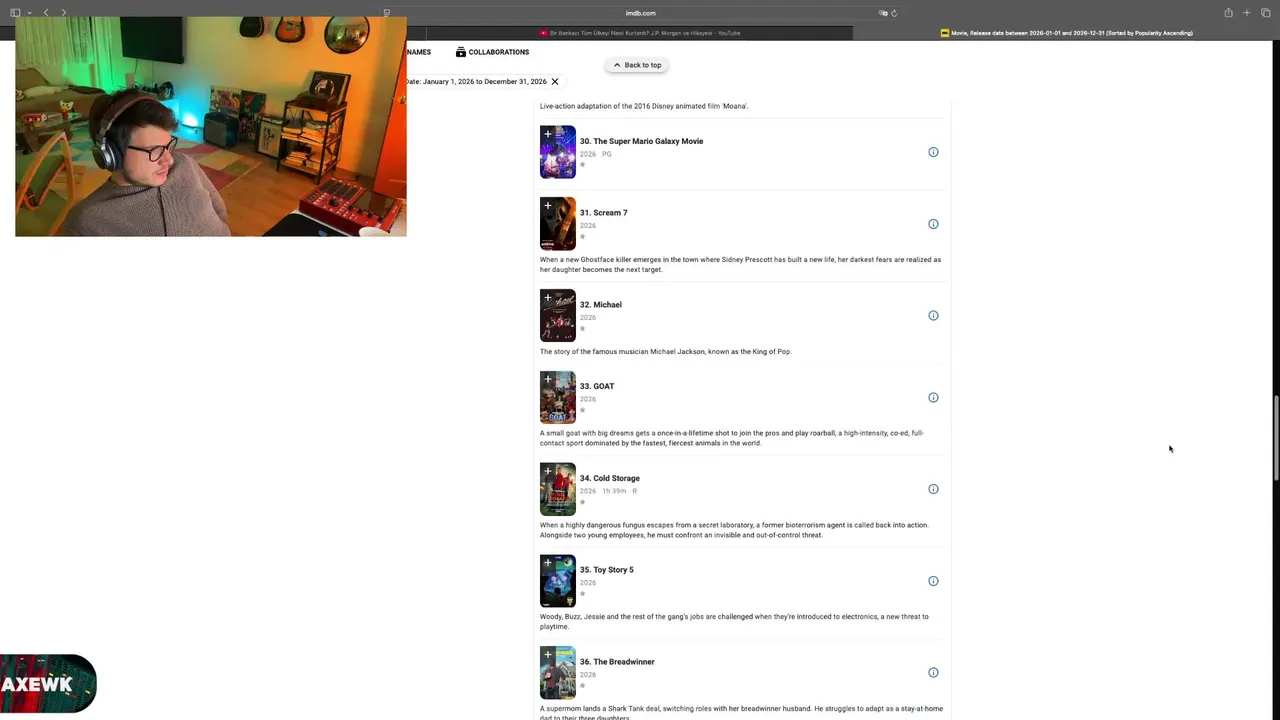1280x720 pixels.
Task: Open the Michael title link
Action: click(x=601, y=305)
